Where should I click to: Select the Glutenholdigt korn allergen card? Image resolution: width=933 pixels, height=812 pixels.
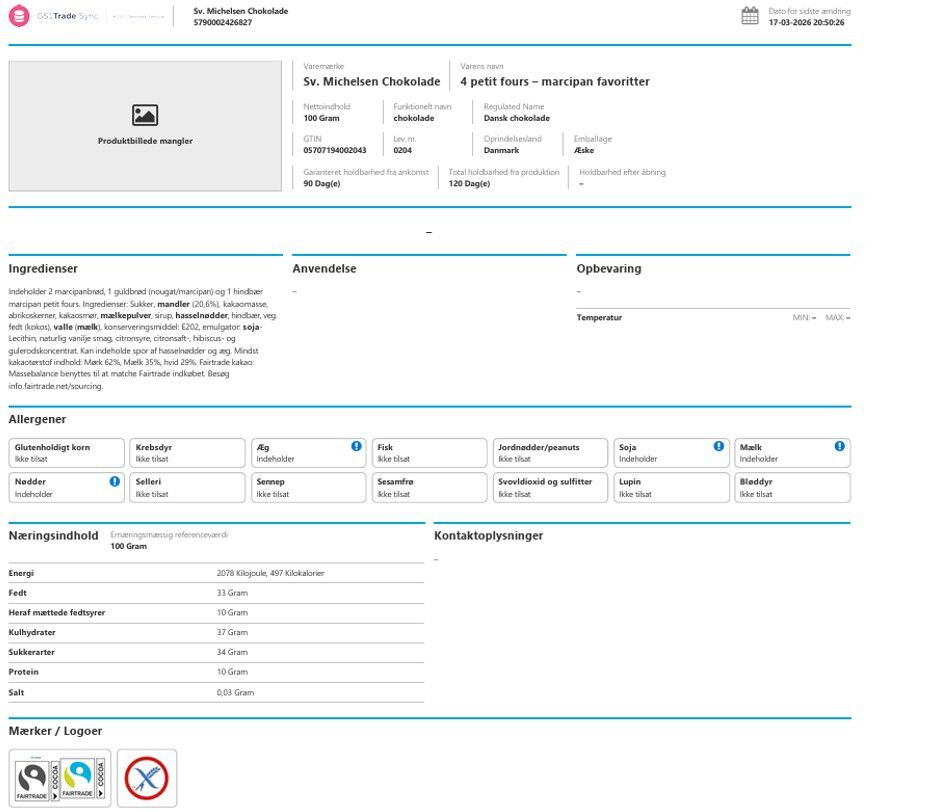pyautogui.click(x=67, y=453)
